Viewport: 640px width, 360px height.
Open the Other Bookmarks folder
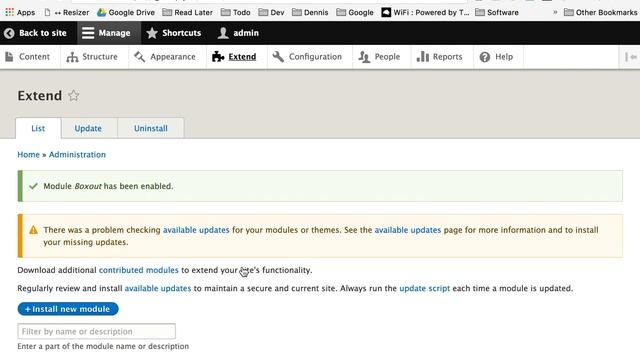tap(600, 12)
